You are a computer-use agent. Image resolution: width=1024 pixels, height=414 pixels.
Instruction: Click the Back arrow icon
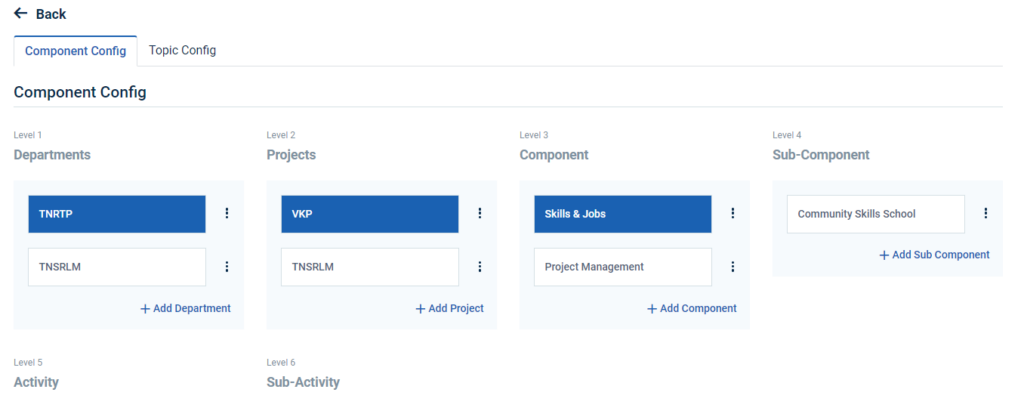pyautogui.click(x=21, y=14)
